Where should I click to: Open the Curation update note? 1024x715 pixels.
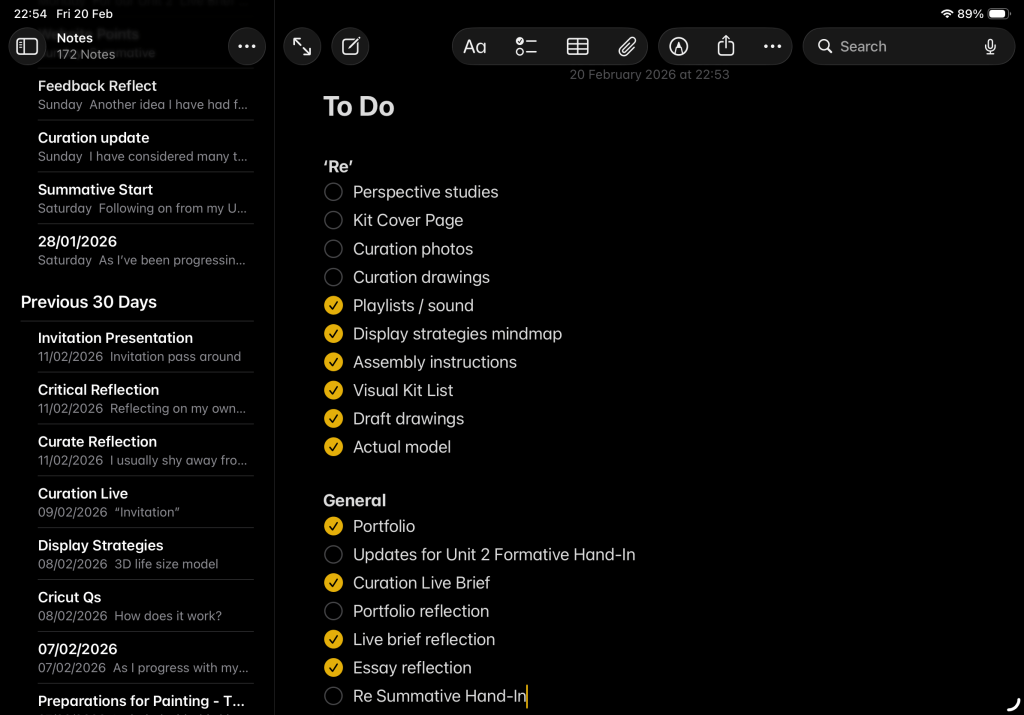(140, 146)
